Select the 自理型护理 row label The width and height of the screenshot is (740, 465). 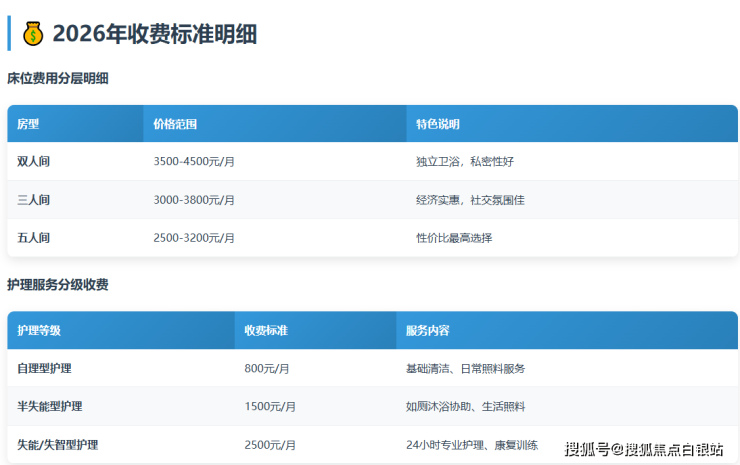[x=45, y=368]
